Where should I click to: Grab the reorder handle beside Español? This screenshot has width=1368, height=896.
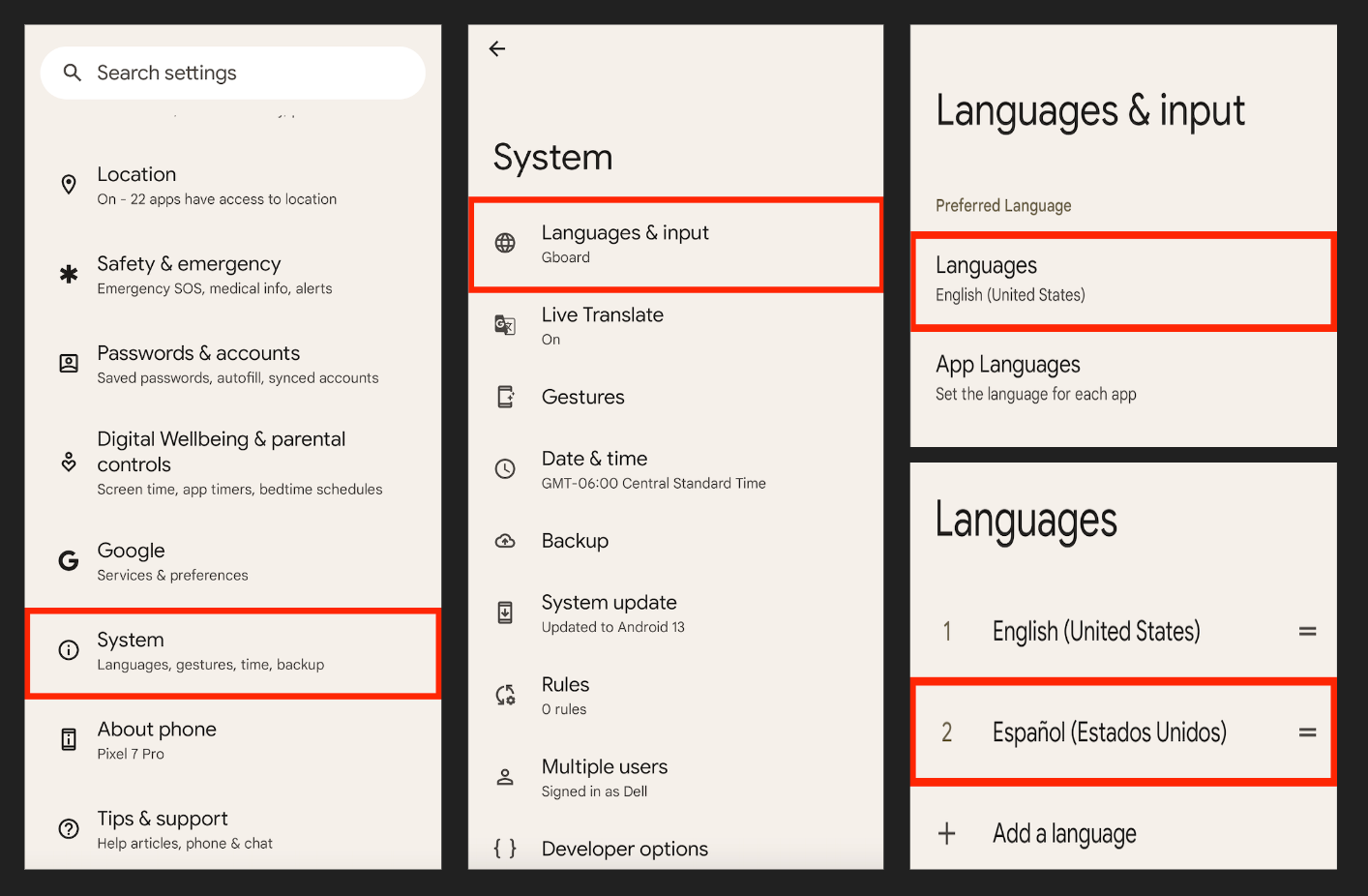click(x=1307, y=732)
